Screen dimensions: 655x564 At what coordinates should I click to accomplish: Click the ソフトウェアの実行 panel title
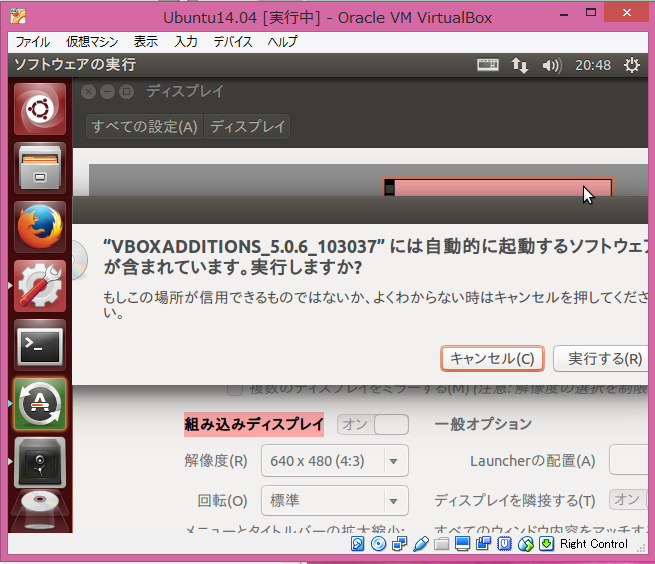pos(75,65)
